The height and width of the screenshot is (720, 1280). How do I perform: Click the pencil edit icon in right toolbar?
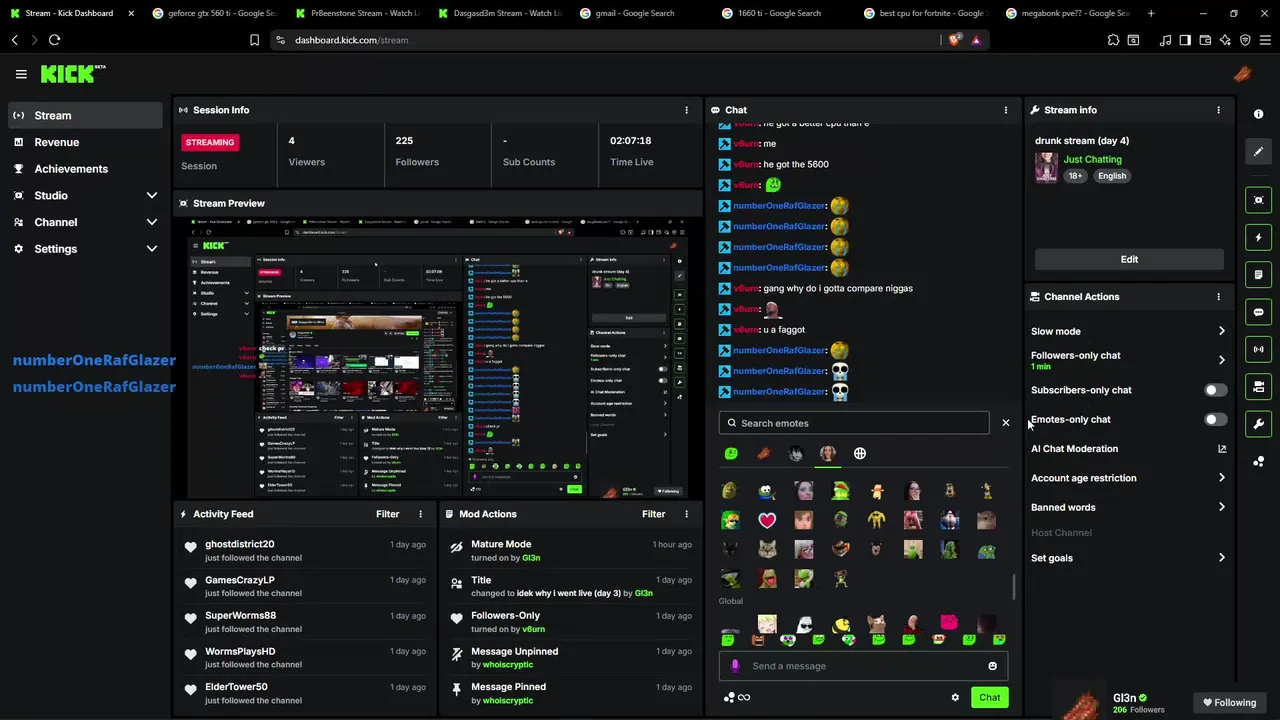click(1258, 151)
